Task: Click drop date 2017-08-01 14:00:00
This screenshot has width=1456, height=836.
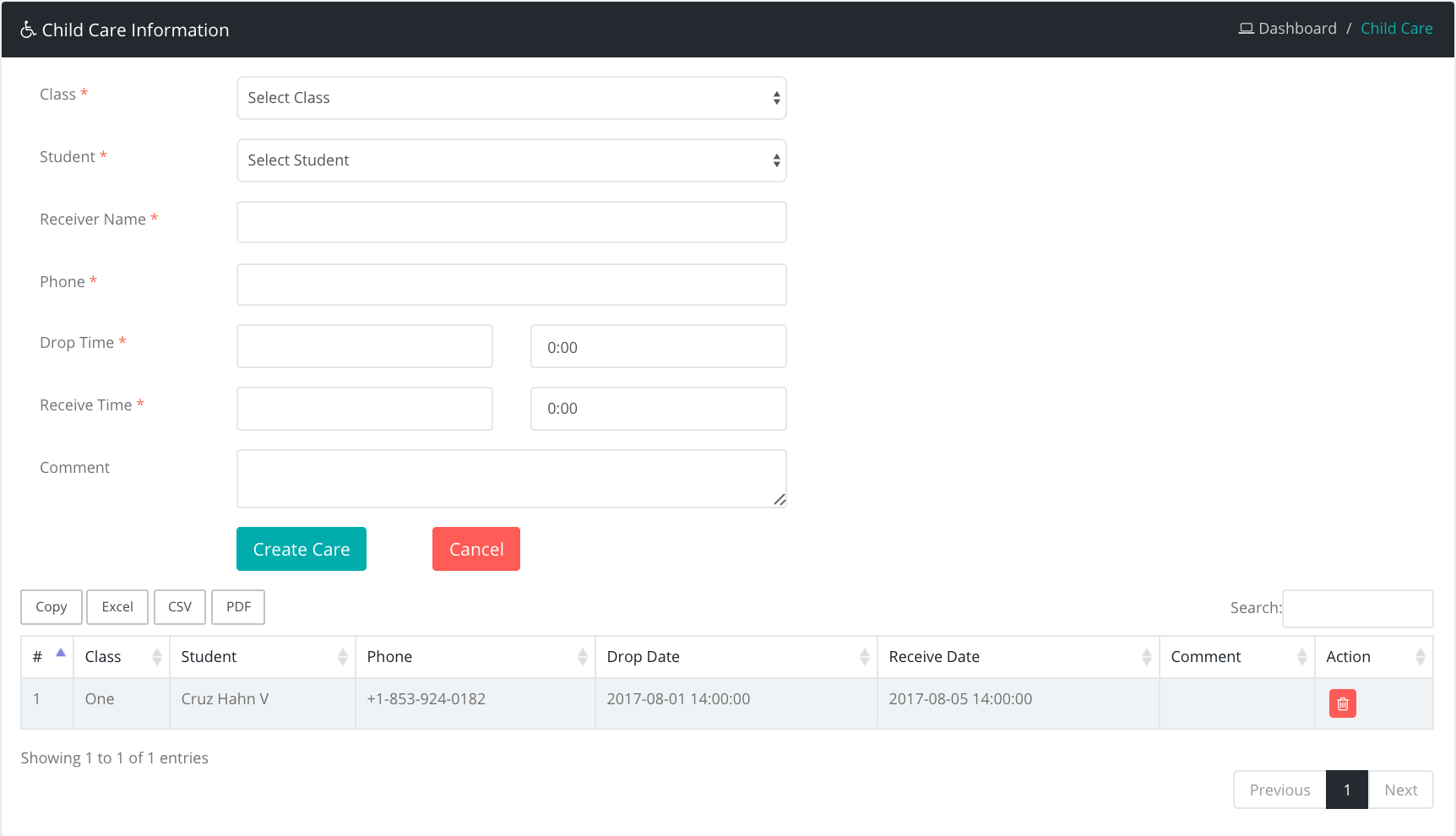Action: tap(678, 699)
